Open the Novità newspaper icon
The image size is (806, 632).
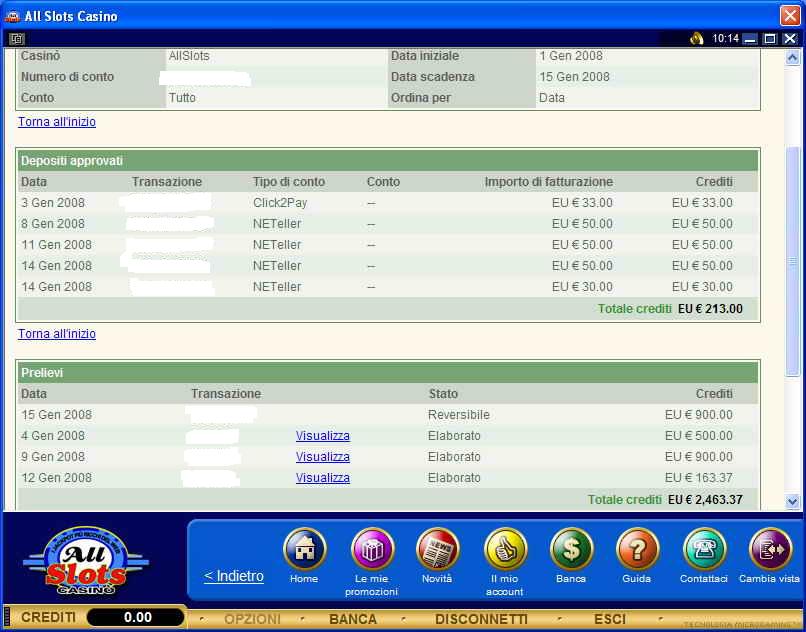tap(437, 549)
